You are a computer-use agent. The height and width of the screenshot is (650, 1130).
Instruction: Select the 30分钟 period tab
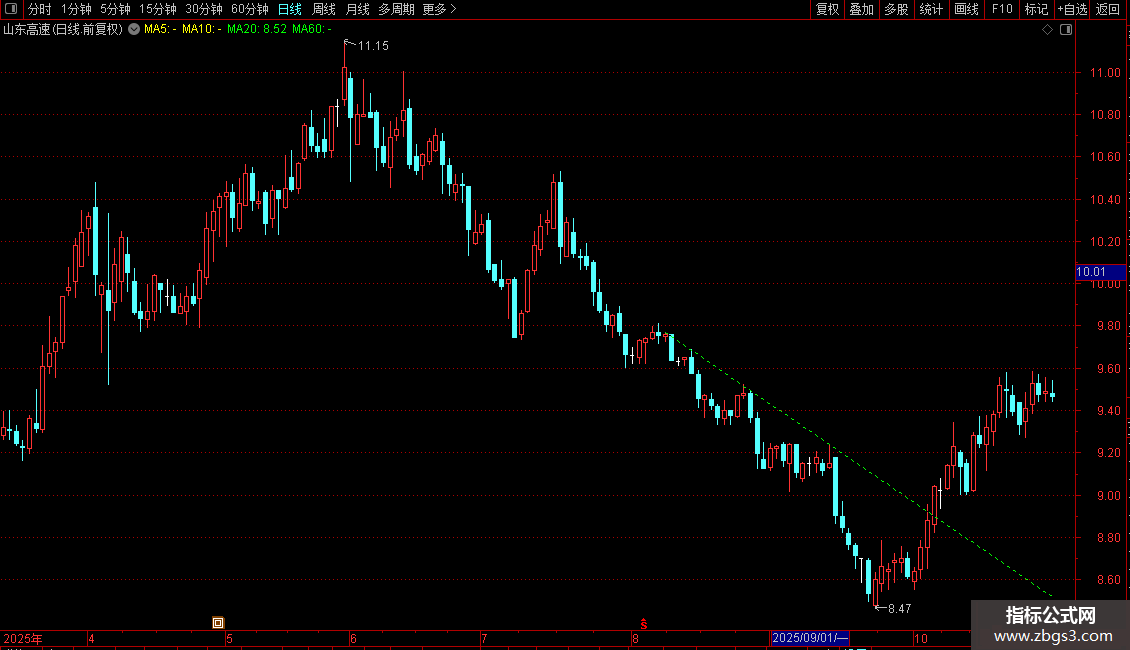(x=204, y=9)
